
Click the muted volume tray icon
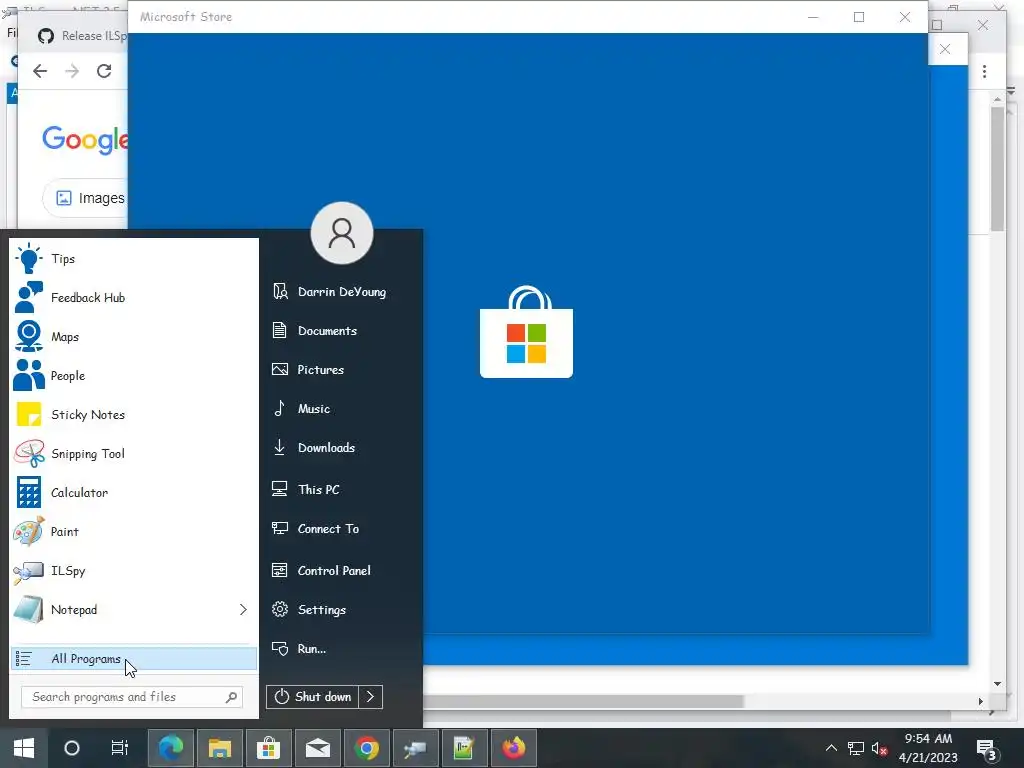879,748
